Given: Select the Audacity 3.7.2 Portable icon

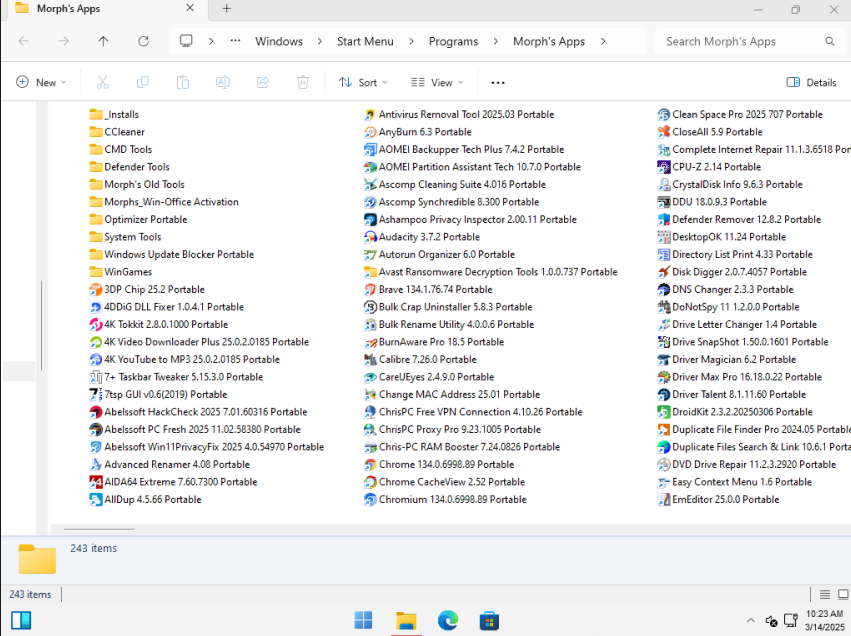Looking at the screenshot, I should [x=370, y=237].
